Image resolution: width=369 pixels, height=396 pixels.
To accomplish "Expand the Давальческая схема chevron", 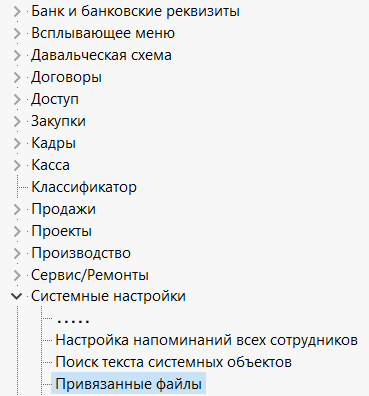I will (x=17, y=56).
